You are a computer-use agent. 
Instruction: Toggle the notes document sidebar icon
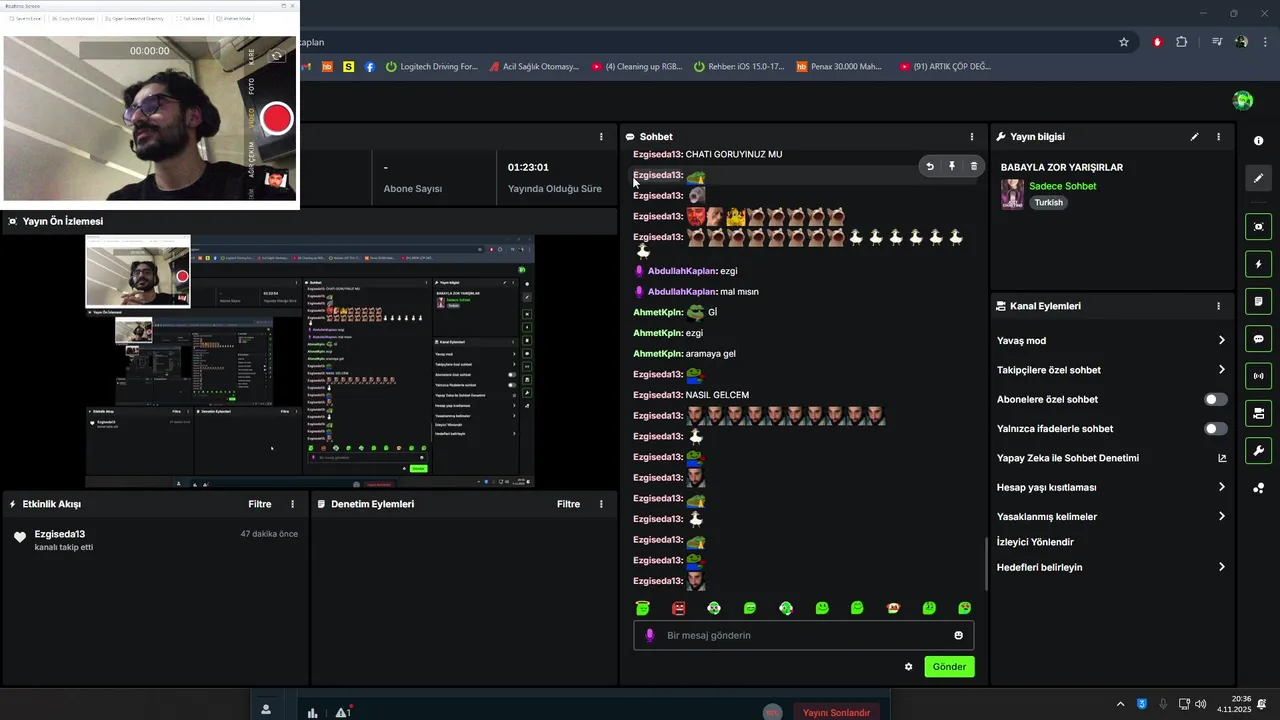pos(1259,302)
